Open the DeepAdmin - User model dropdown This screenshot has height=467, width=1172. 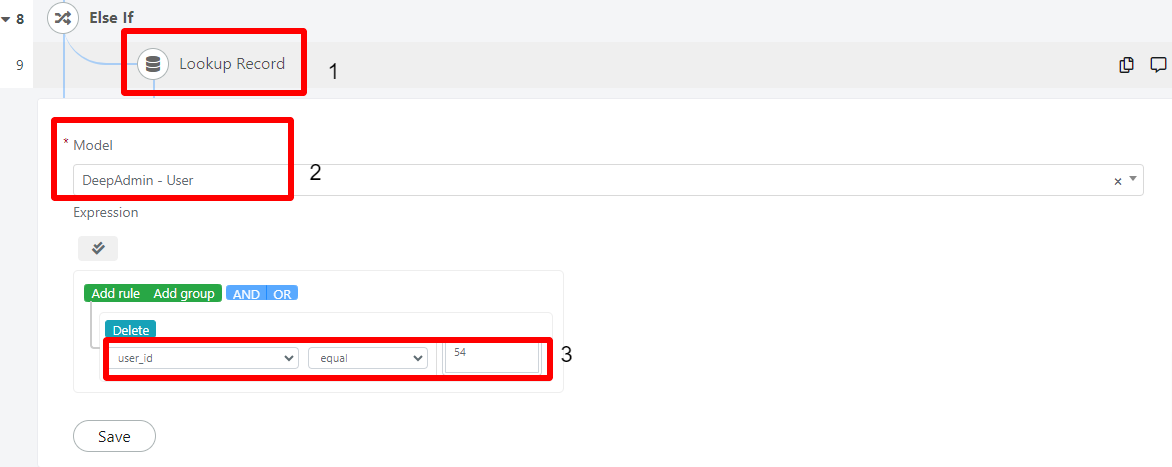[608, 180]
